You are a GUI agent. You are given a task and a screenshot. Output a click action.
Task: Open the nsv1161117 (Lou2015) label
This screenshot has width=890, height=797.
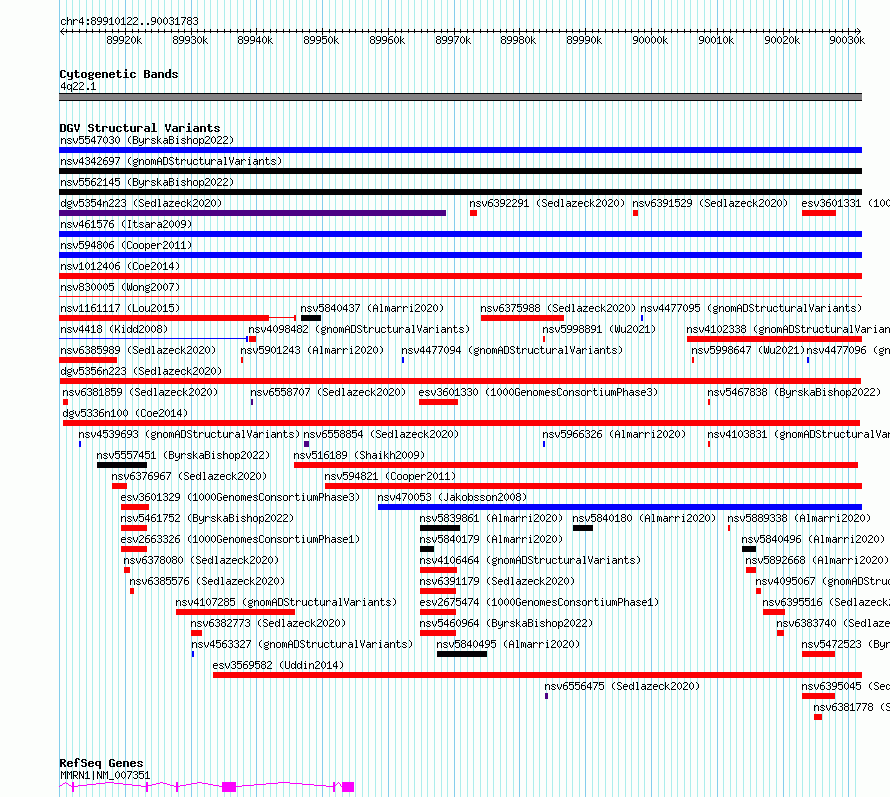pos(120,308)
